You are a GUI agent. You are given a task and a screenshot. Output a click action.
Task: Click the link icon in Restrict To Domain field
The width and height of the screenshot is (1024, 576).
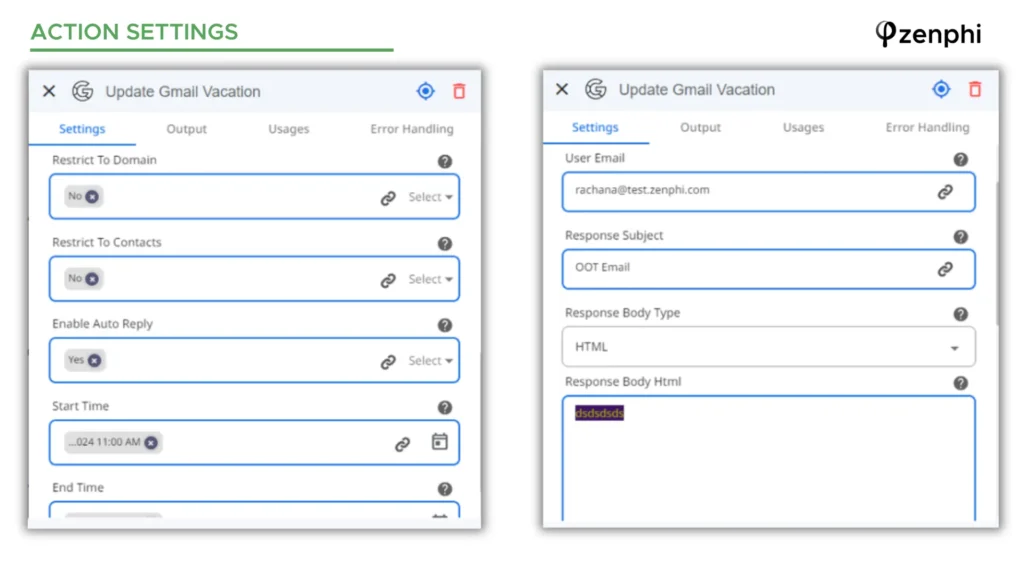tap(388, 198)
